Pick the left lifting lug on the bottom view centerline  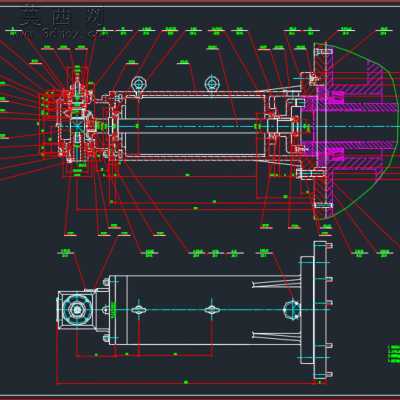click(138, 310)
